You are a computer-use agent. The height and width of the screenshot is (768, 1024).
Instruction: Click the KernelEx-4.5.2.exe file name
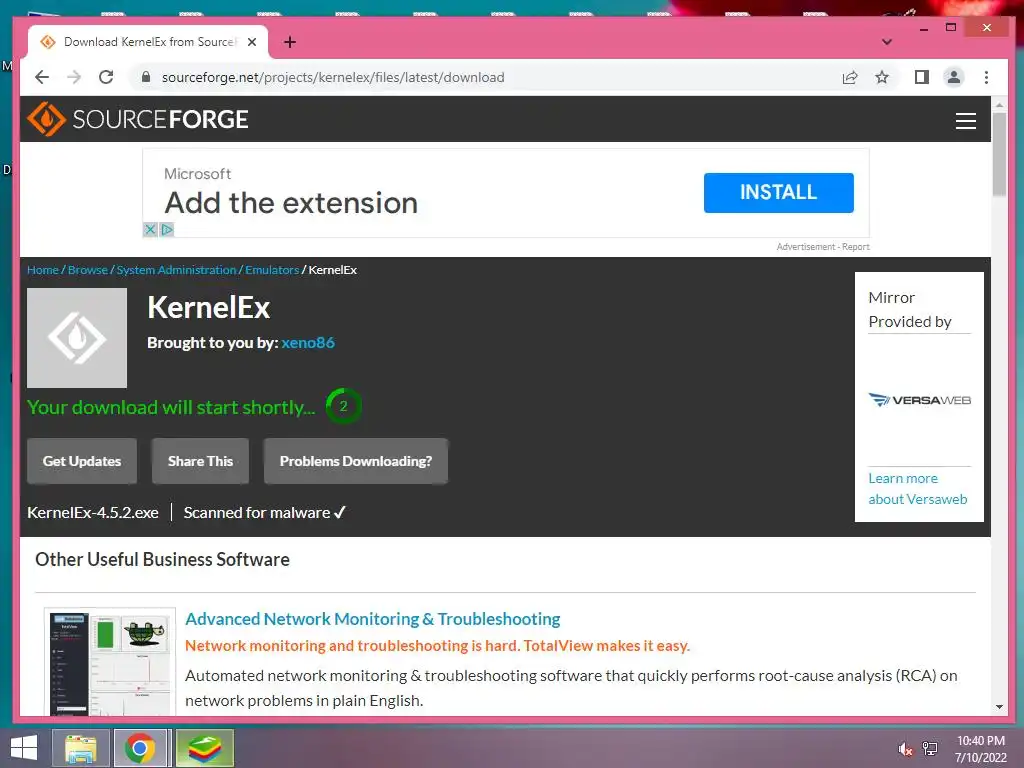93,513
